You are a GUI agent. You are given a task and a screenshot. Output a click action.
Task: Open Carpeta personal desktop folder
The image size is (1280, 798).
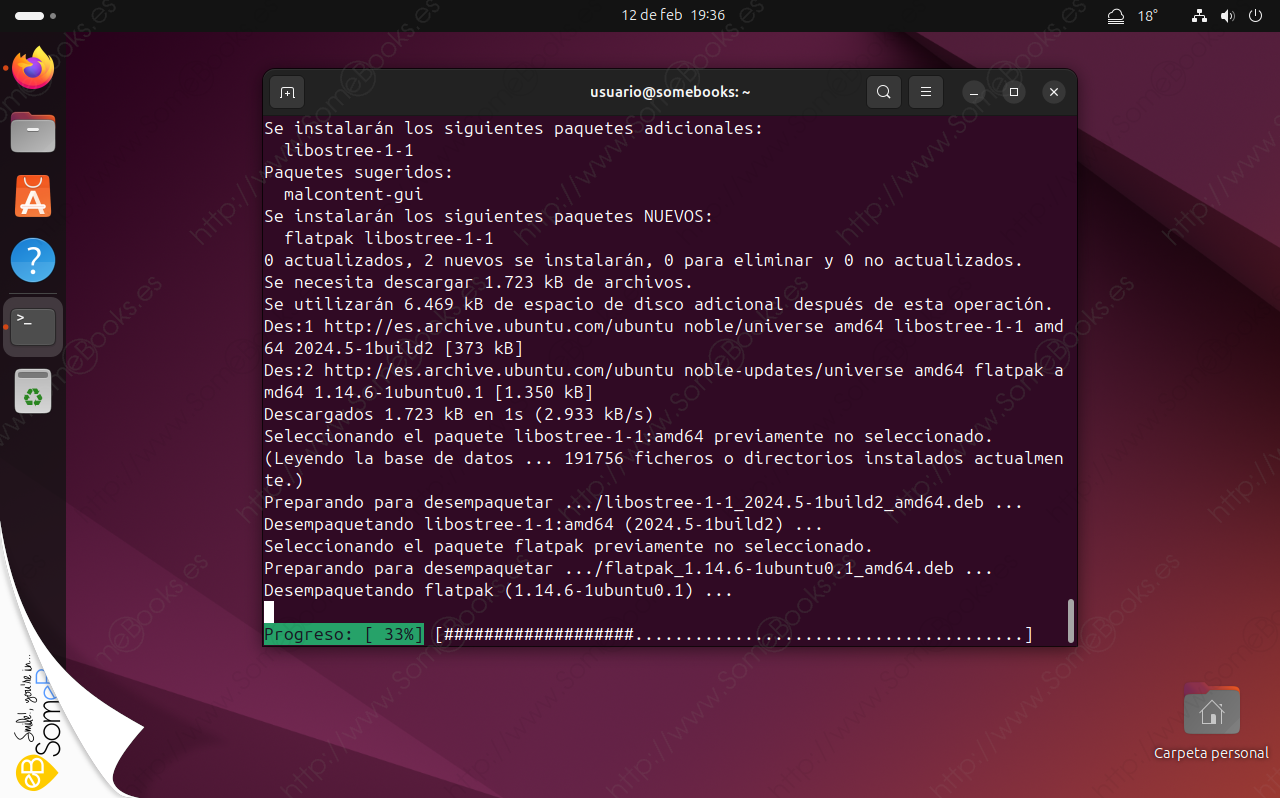(1211, 713)
